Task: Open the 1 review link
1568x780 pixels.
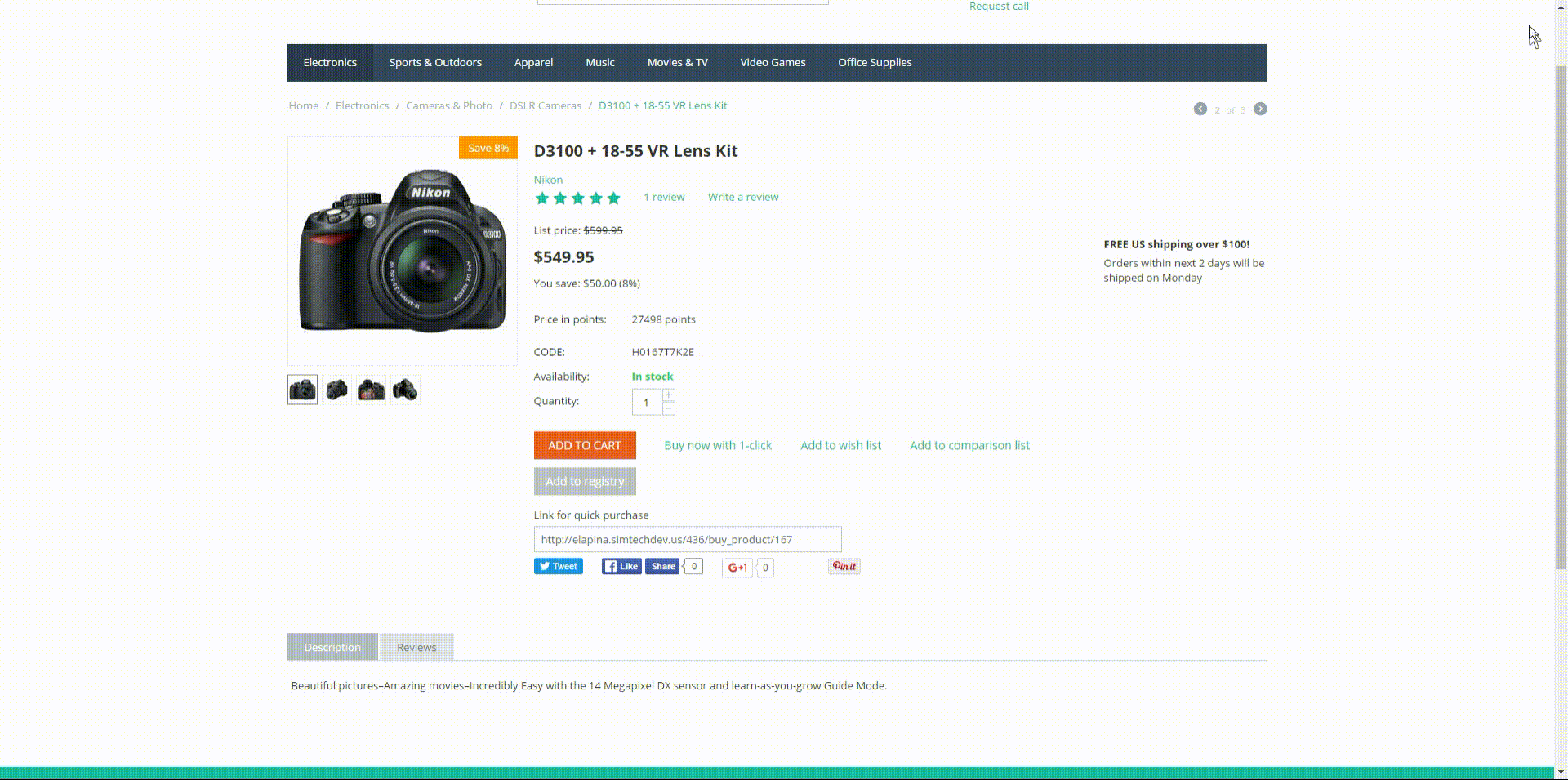Action: point(664,197)
